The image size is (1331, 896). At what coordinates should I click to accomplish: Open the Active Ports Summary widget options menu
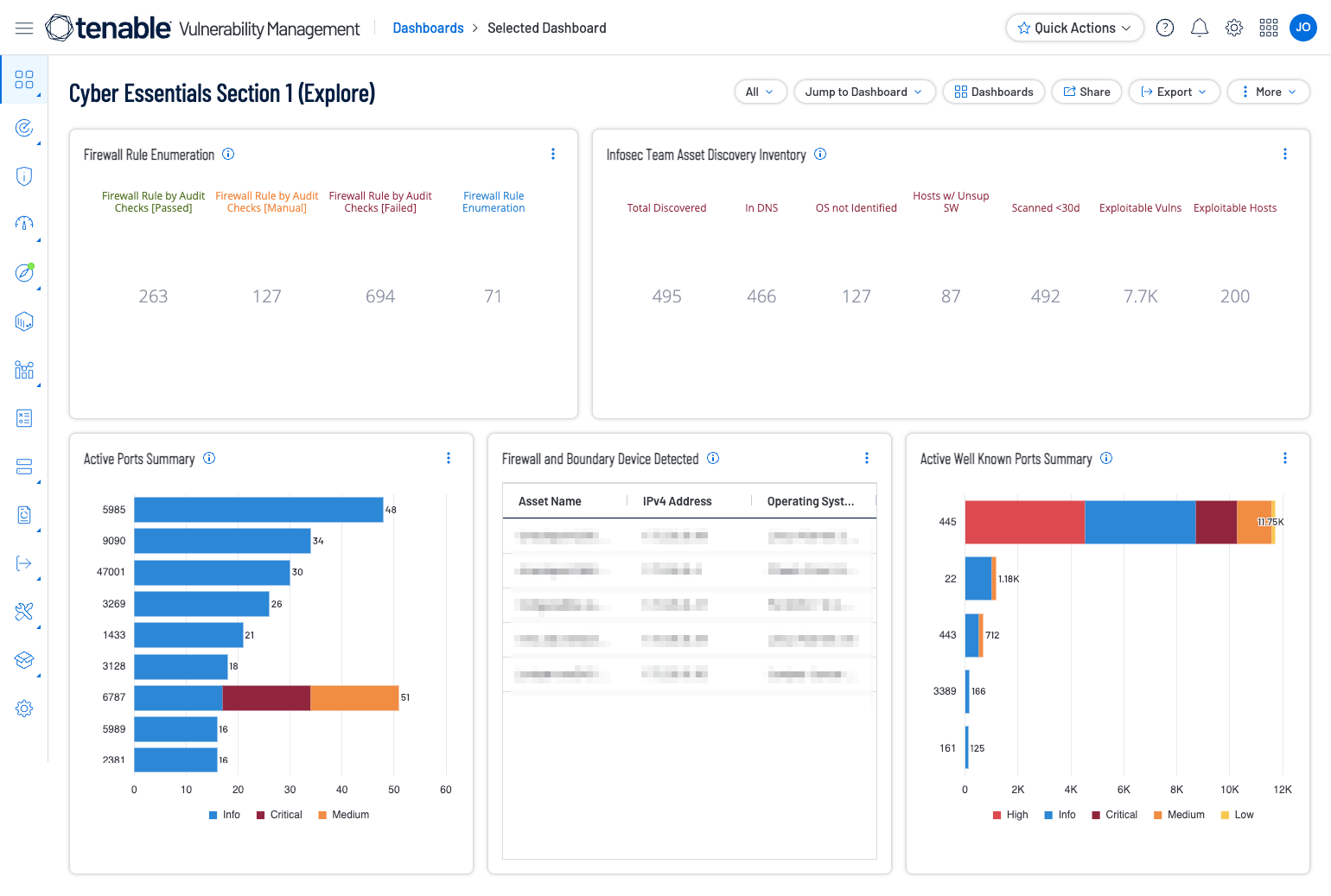click(449, 459)
